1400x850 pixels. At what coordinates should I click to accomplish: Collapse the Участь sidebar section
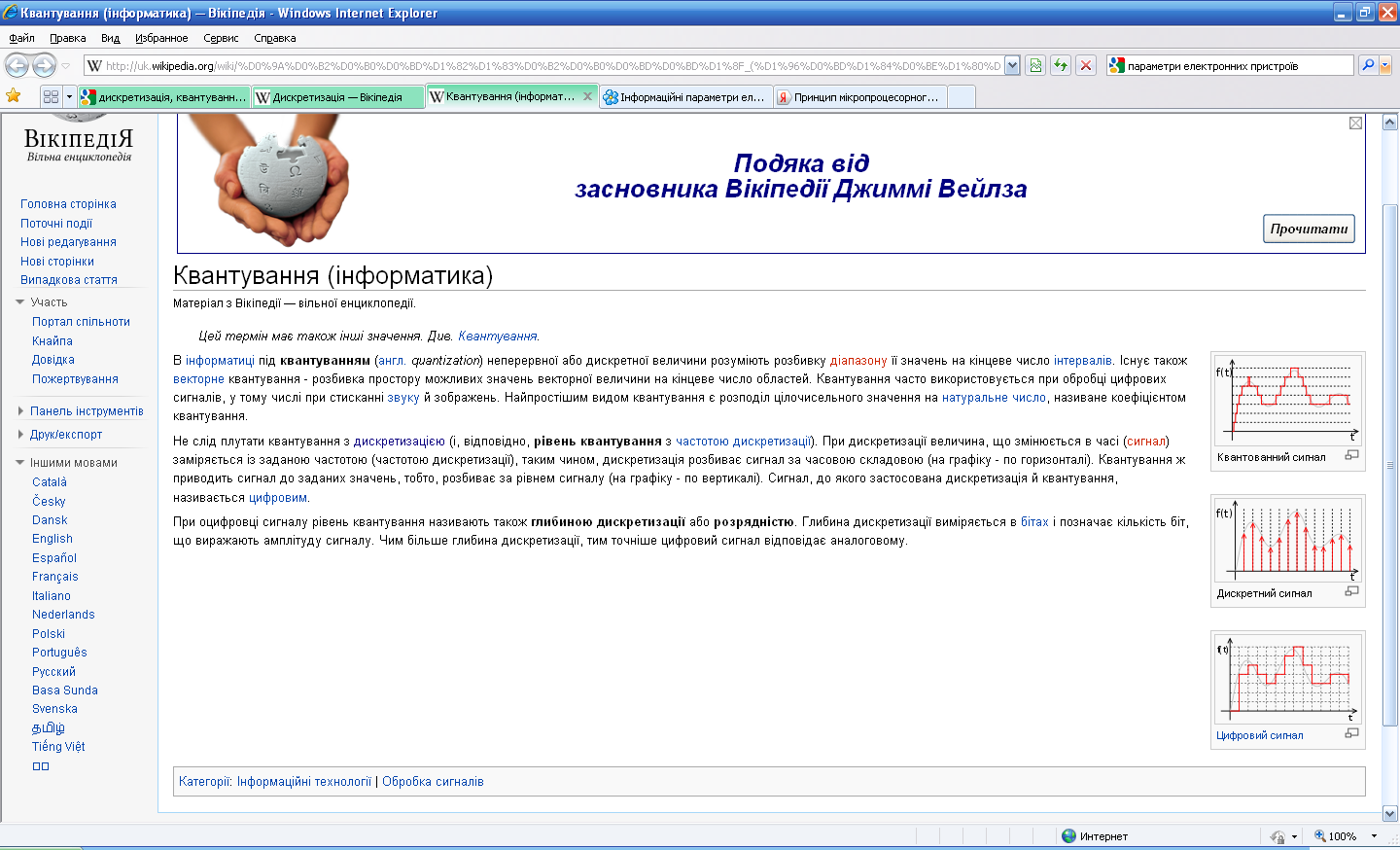(x=19, y=302)
